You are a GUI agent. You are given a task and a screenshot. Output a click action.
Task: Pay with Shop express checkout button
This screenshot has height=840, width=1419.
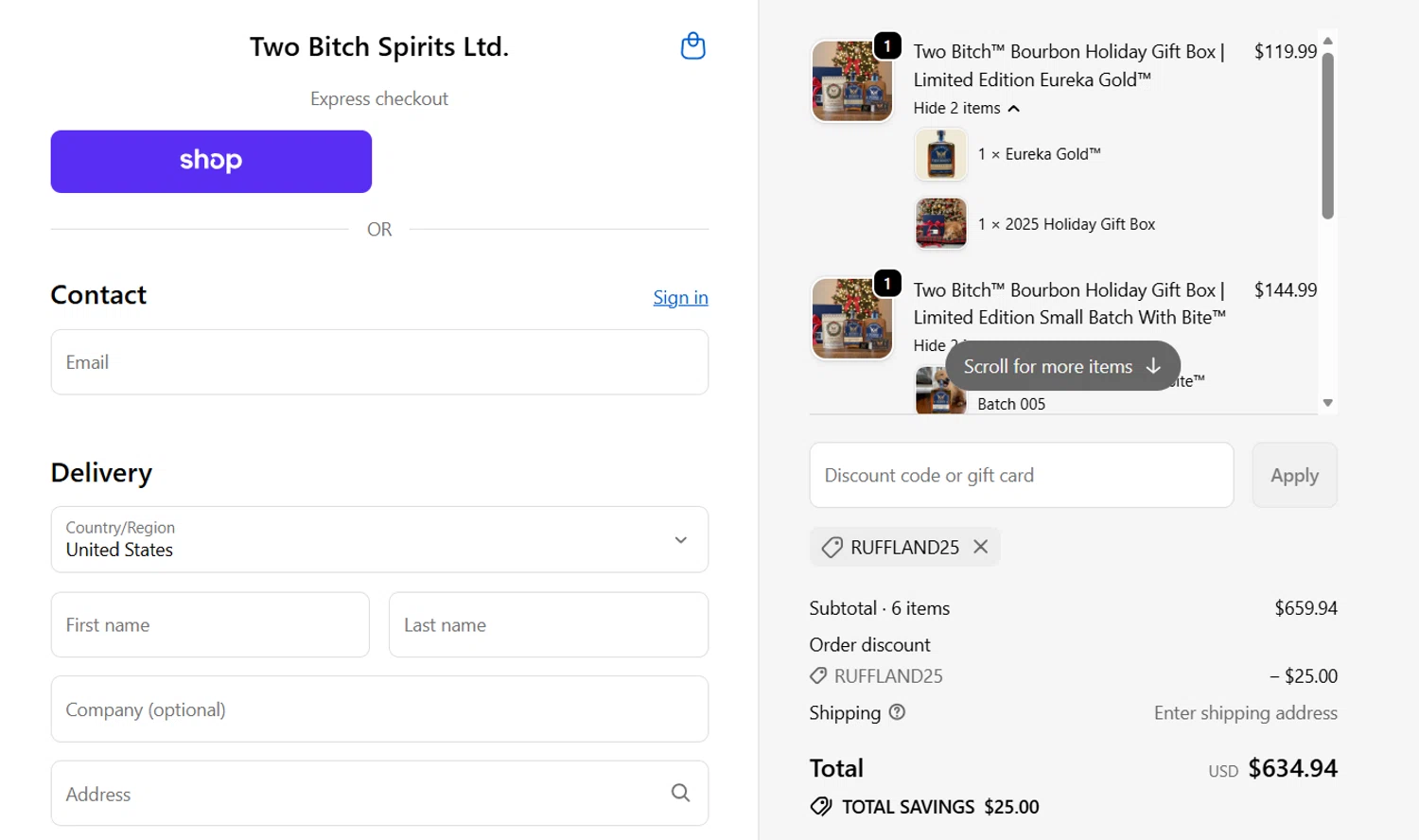pyautogui.click(x=211, y=162)
